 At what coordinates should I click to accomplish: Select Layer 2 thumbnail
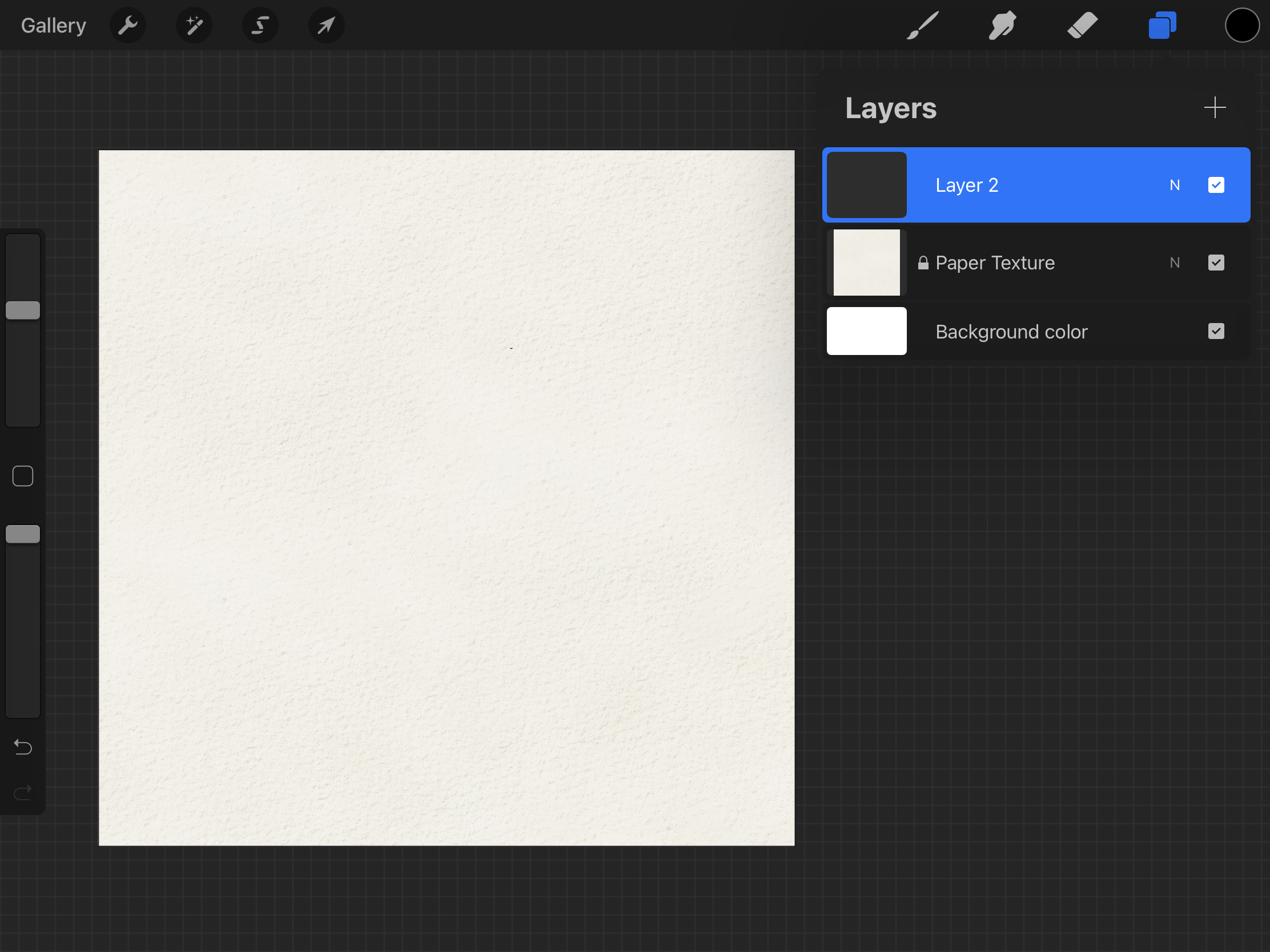[x=866, y=184]
